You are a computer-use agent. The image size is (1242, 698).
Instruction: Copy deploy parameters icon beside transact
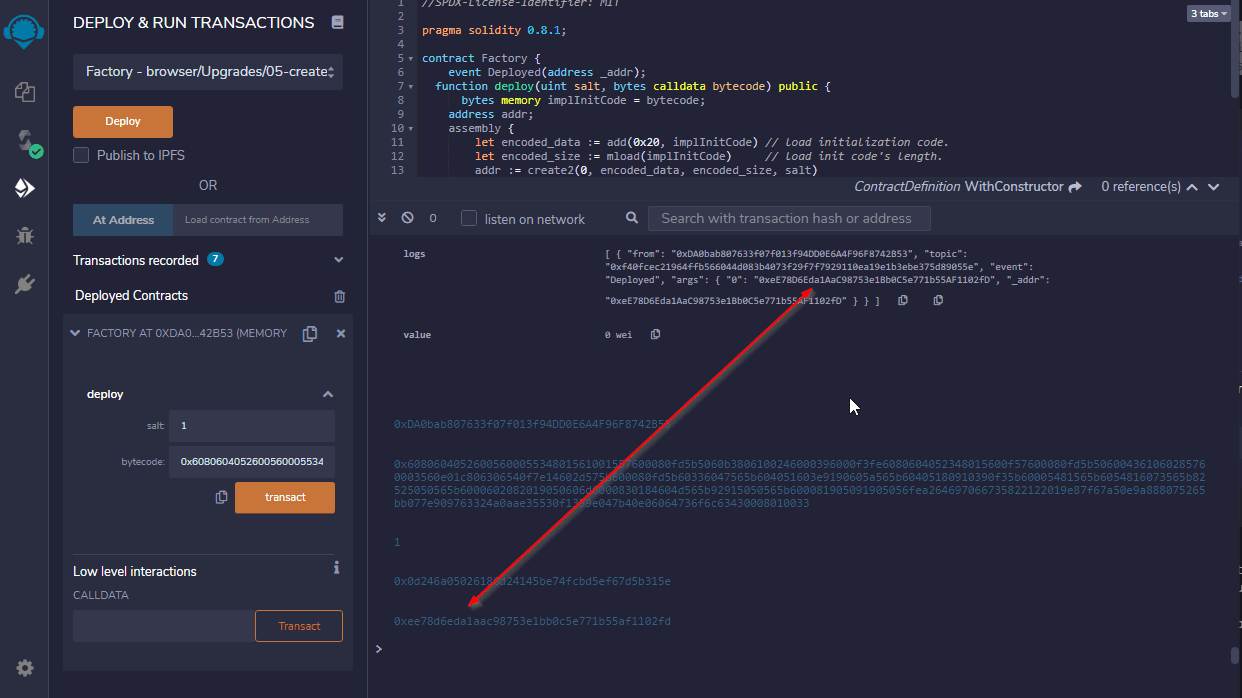click(221, 497)
